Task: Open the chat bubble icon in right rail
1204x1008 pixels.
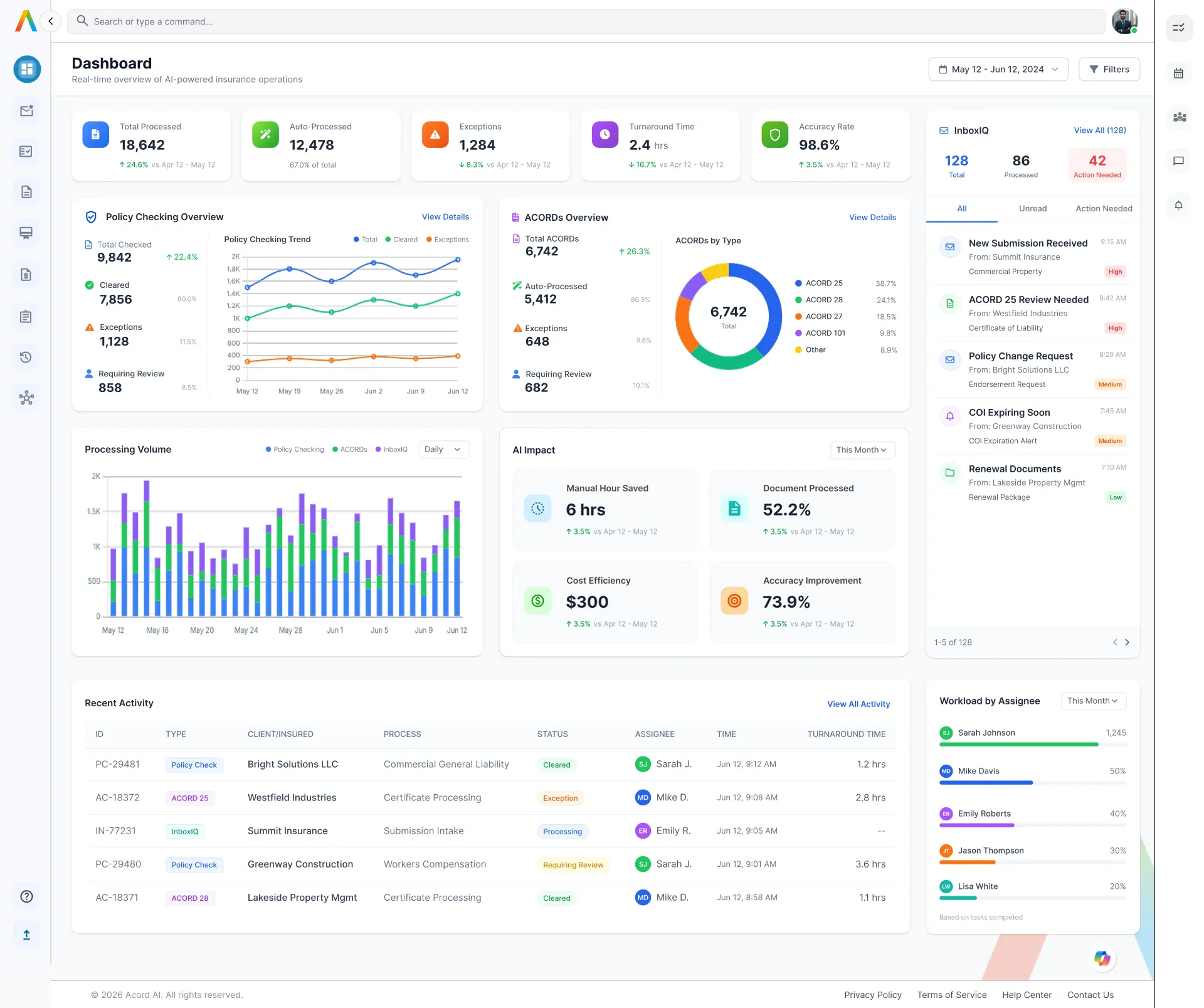Action: pyautogui.click(x=1179, y=161)
